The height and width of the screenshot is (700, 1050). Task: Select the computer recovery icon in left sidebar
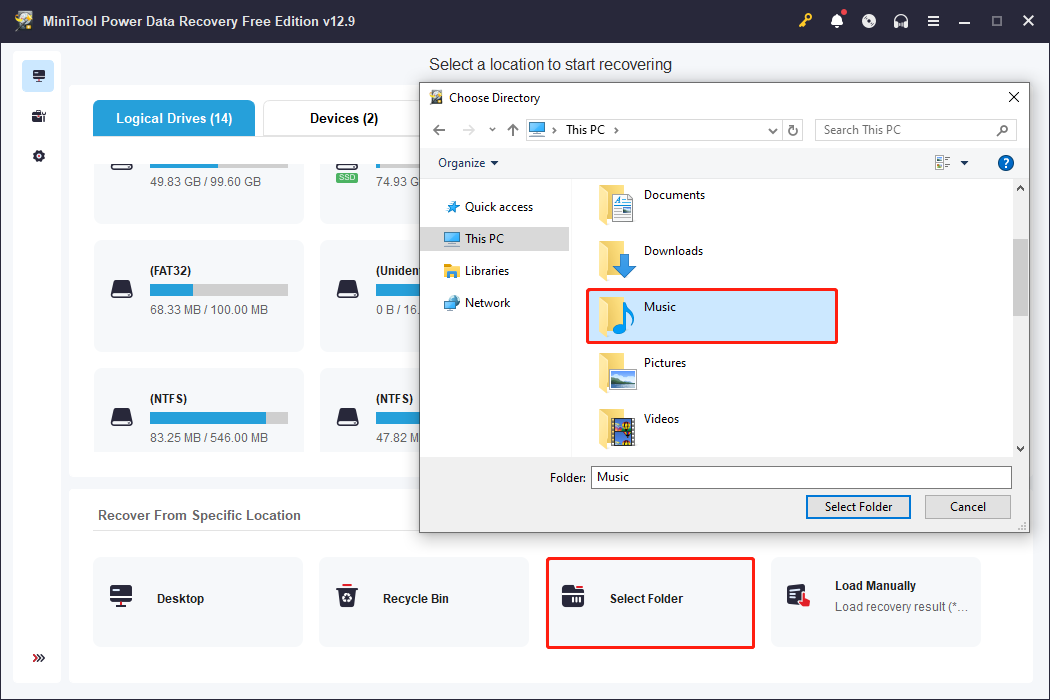(x=38, y=76)
